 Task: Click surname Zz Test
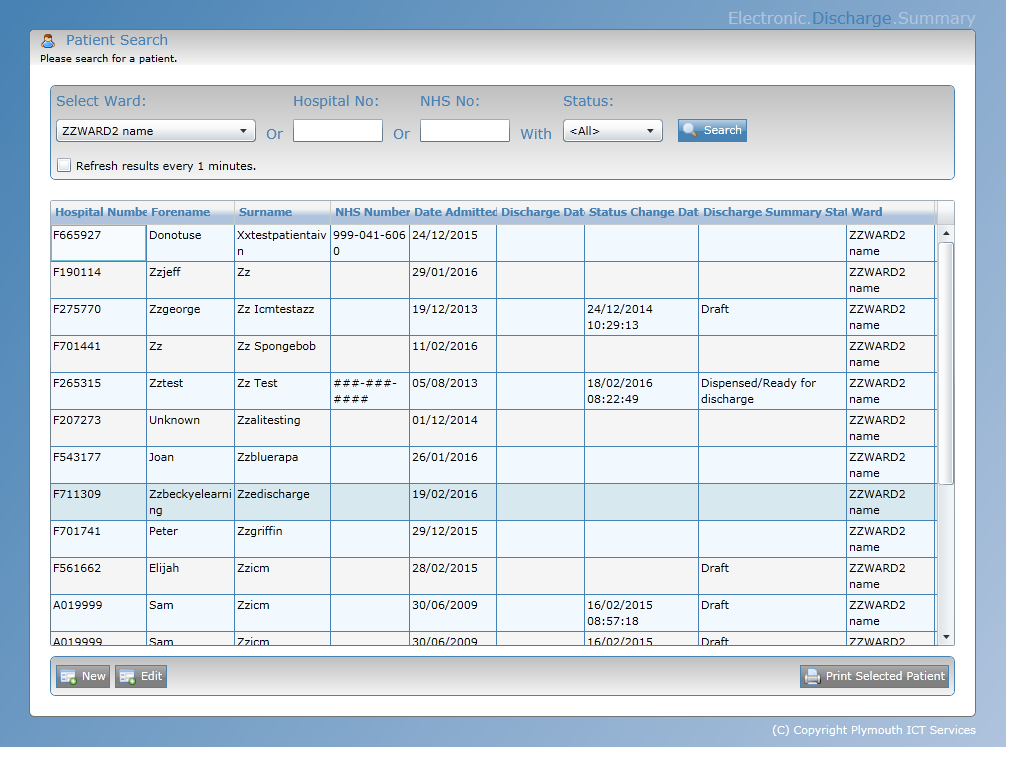click(x=257, y=383)
